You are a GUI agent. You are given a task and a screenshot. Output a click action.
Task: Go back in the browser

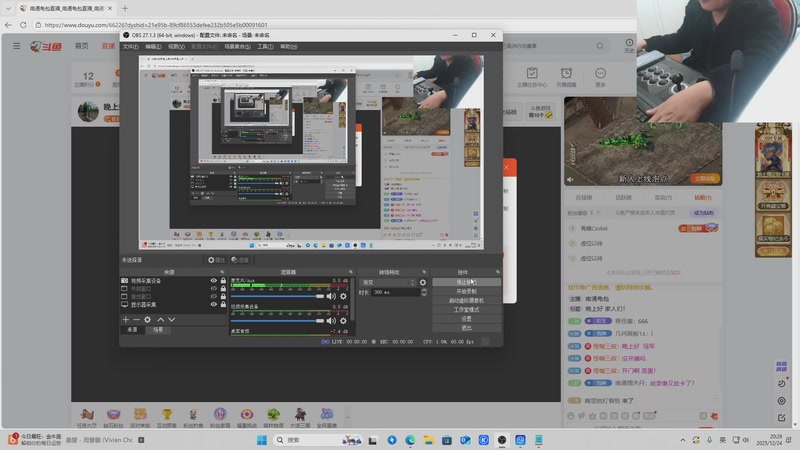[x=8, y=24]
